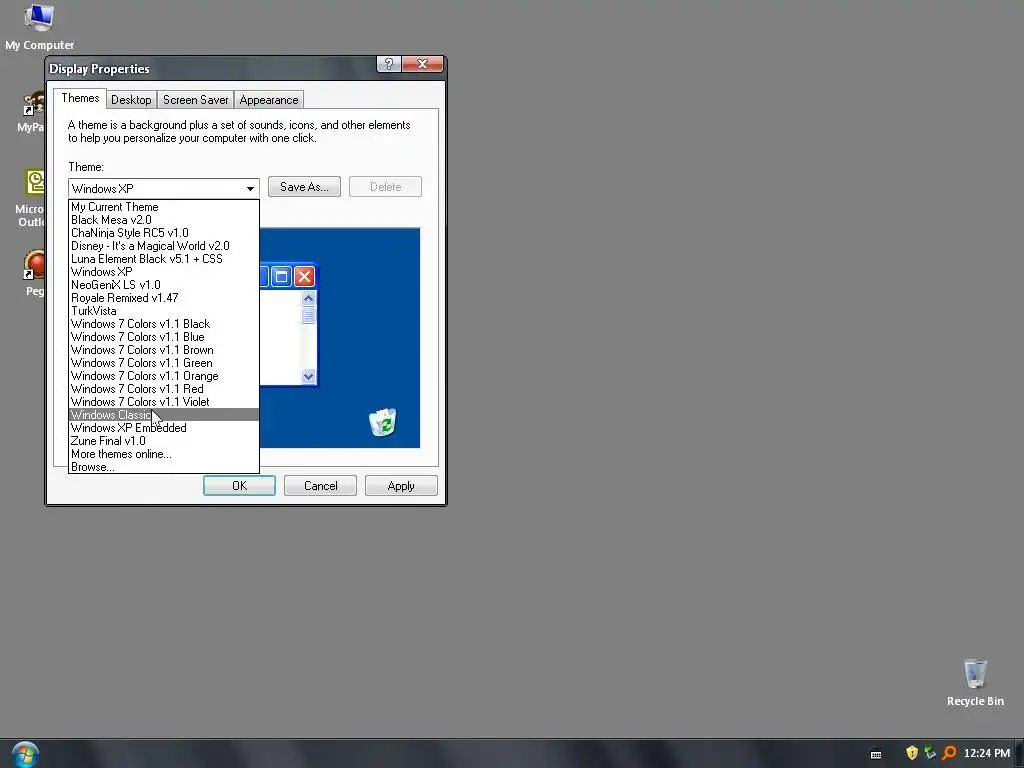
Task: Choose NeoGeniX LS v1.0 theme
Action: (x=164, y=285)
